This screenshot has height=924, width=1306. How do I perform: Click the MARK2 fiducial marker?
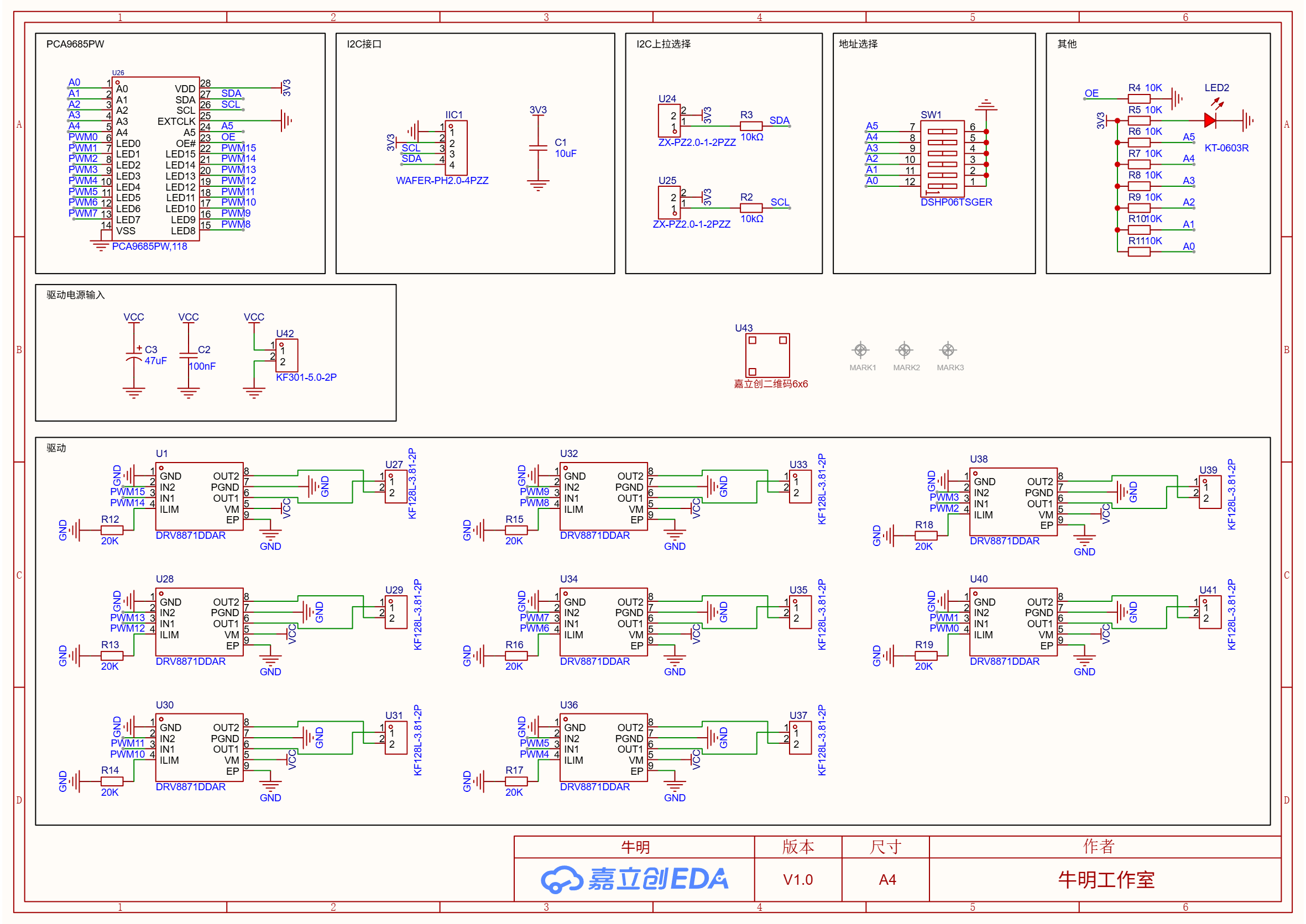point(904,349)
